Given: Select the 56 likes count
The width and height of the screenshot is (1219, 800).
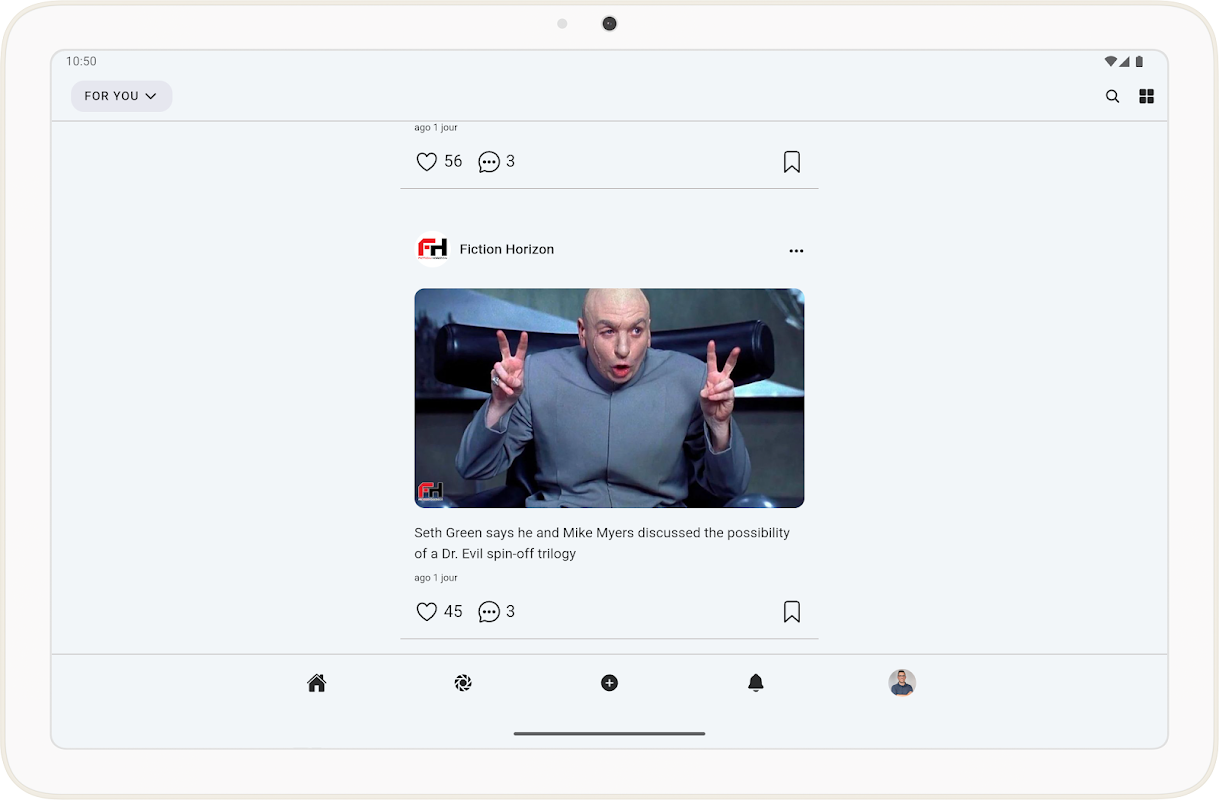Looking at the screenshot, I should [453, 162].
